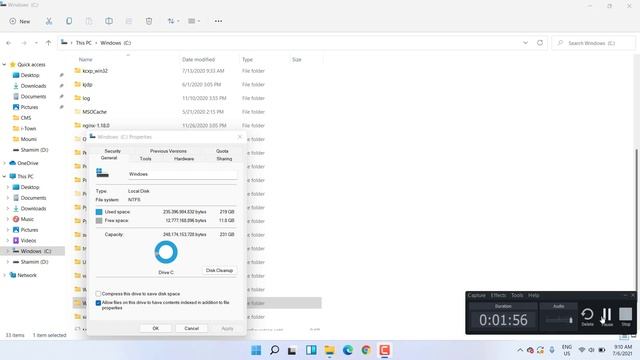Open Desktop under Quick access
640x360 pixels.
point(30,75)
